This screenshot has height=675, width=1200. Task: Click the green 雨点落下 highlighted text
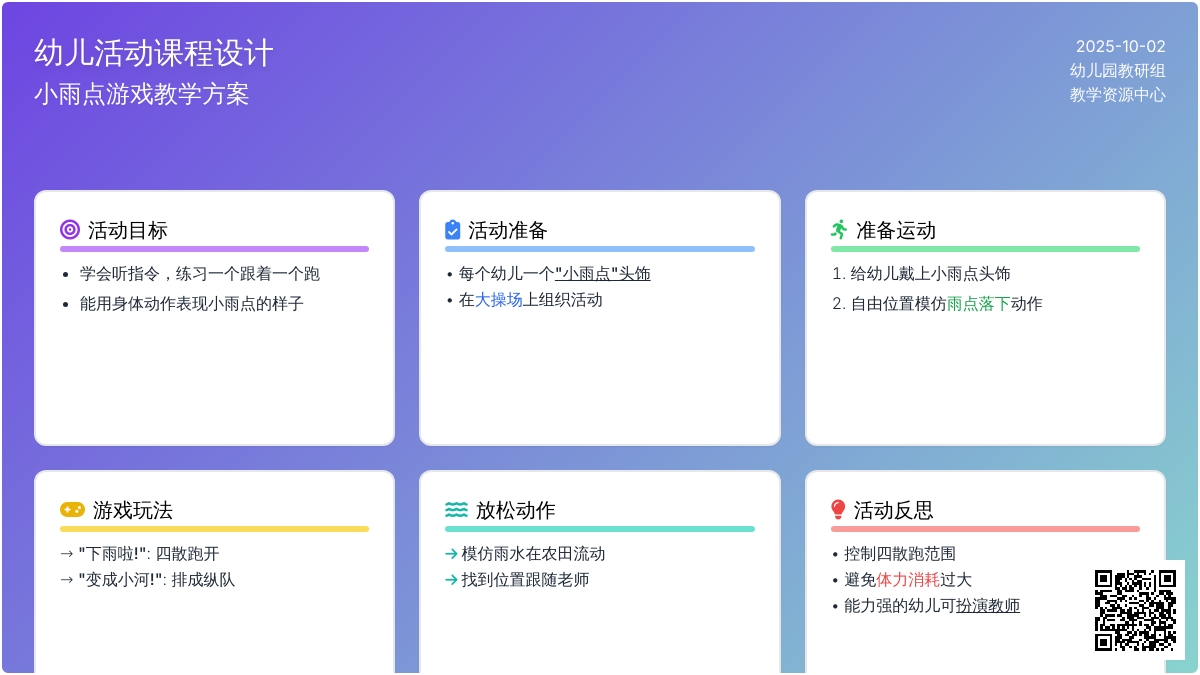click(978, 304)
